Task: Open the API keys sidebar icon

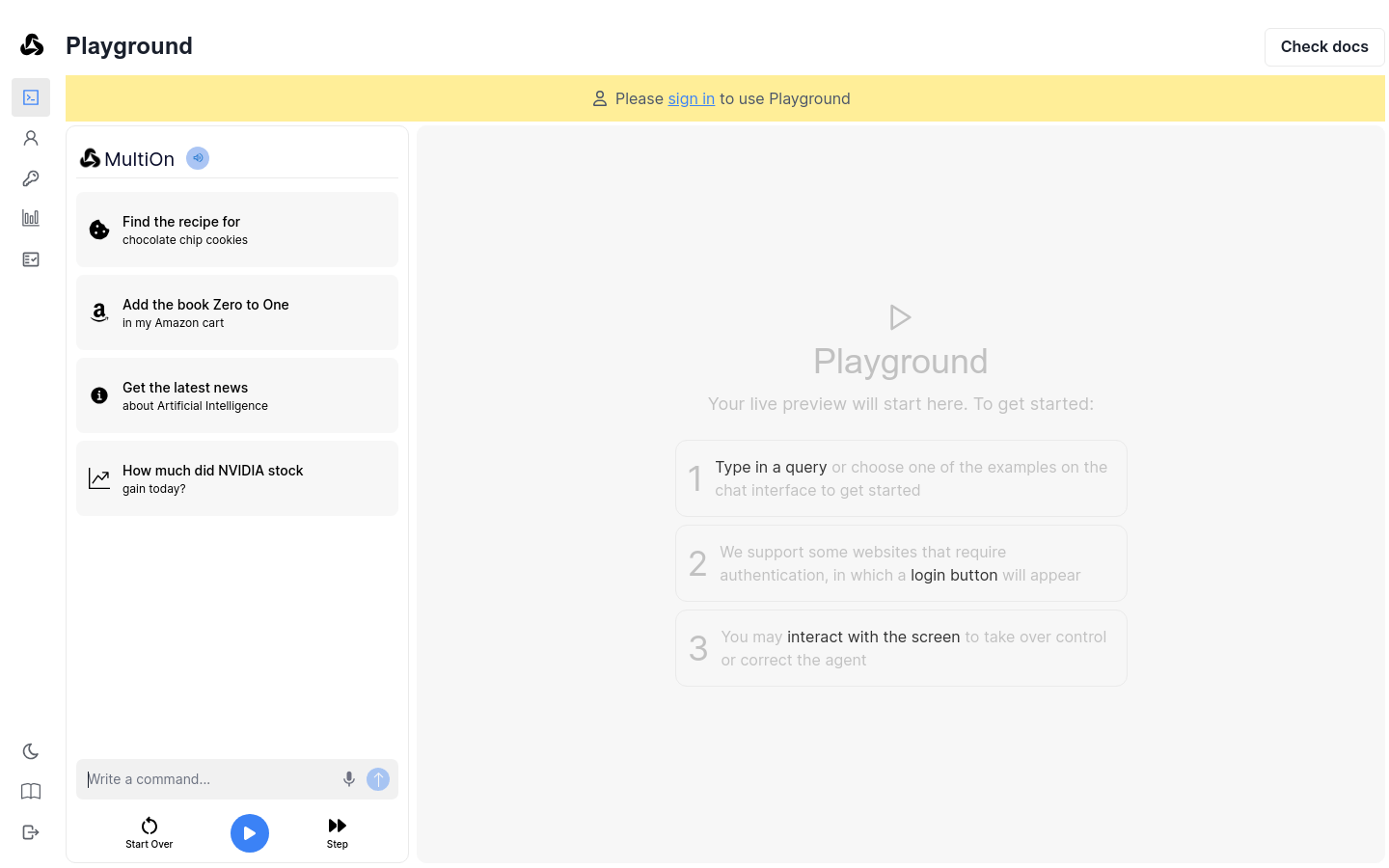Action: (31, 178)
